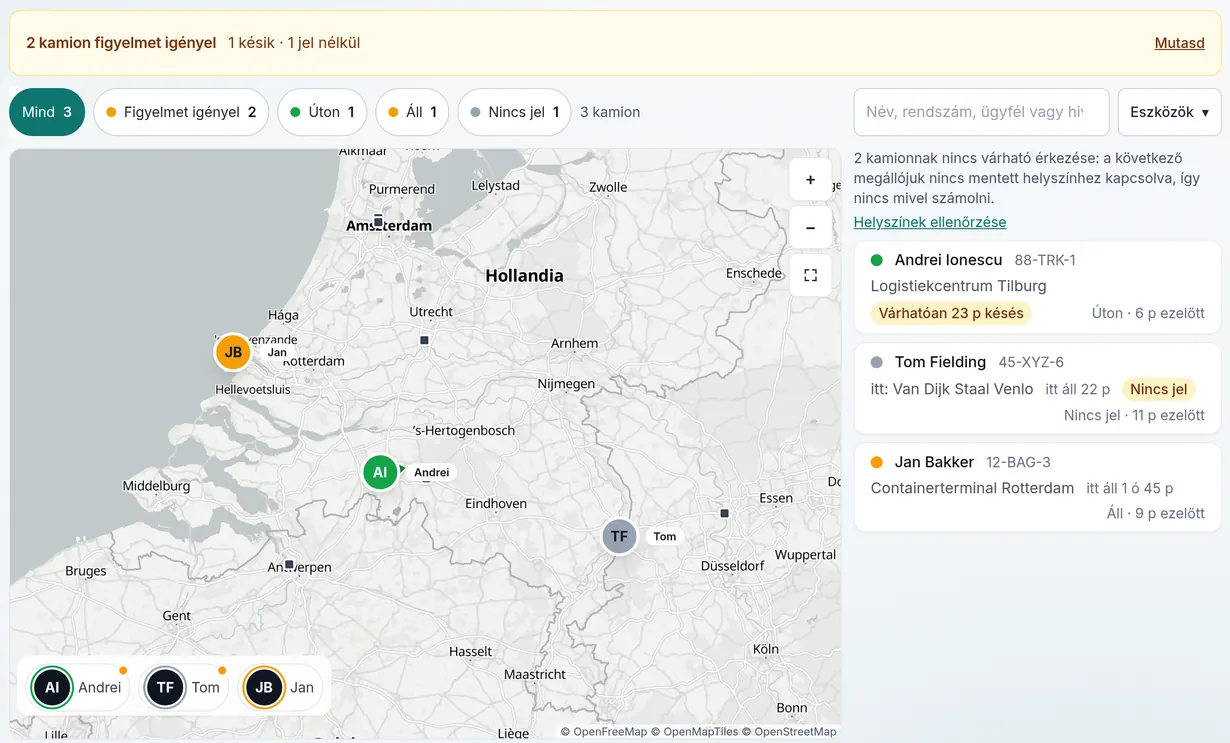
Task: Click the OpenStreetMap attribution link
Action: [795, 732]
